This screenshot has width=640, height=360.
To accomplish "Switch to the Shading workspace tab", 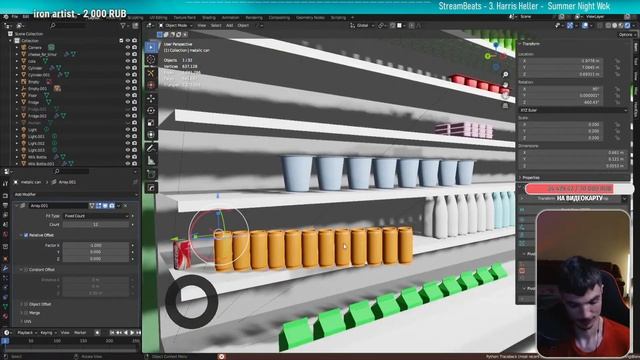I will (209, 18).
